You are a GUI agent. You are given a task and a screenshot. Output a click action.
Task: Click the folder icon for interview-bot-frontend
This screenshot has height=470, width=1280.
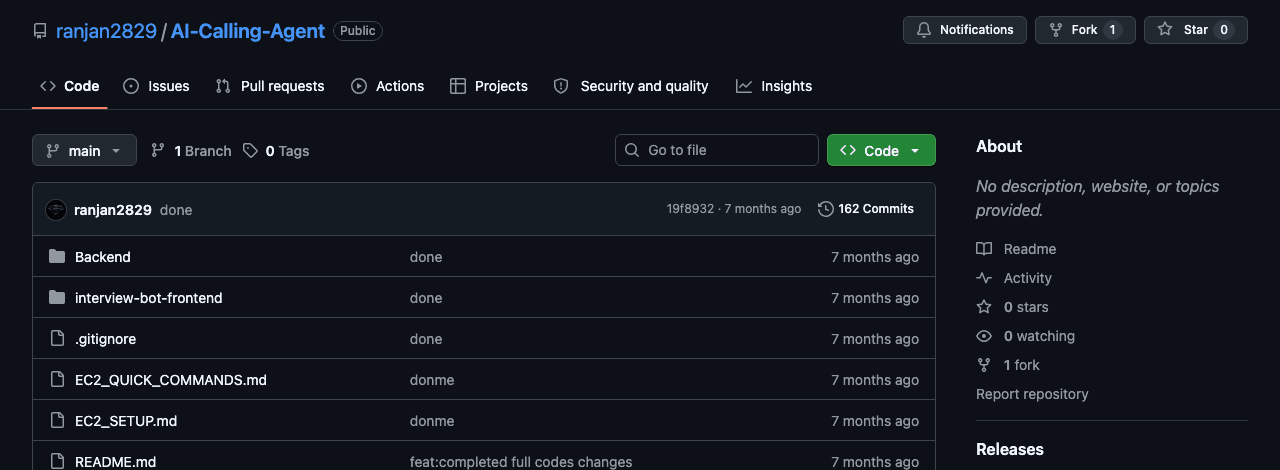pos(57,298)
